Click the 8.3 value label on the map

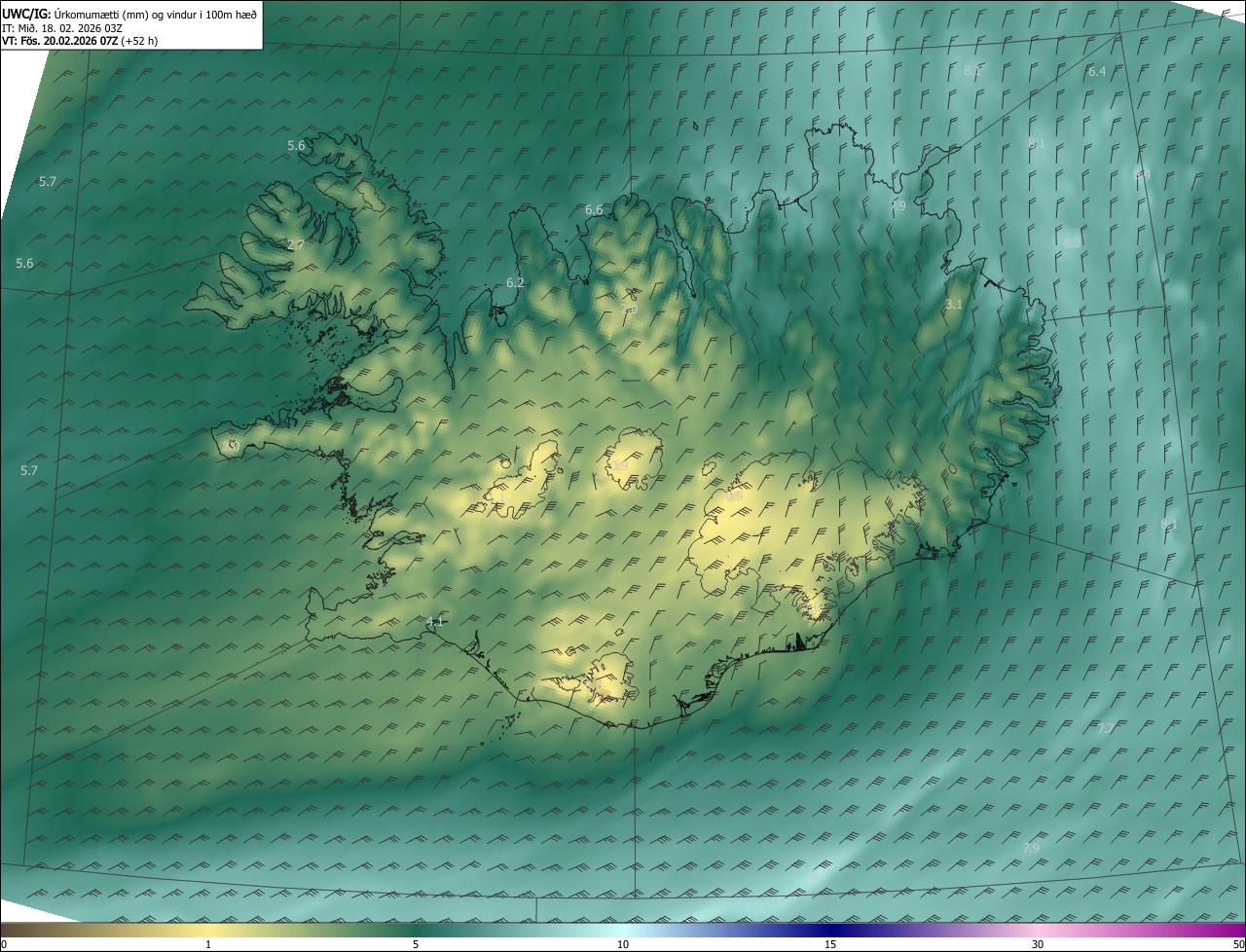point(1072,242)
